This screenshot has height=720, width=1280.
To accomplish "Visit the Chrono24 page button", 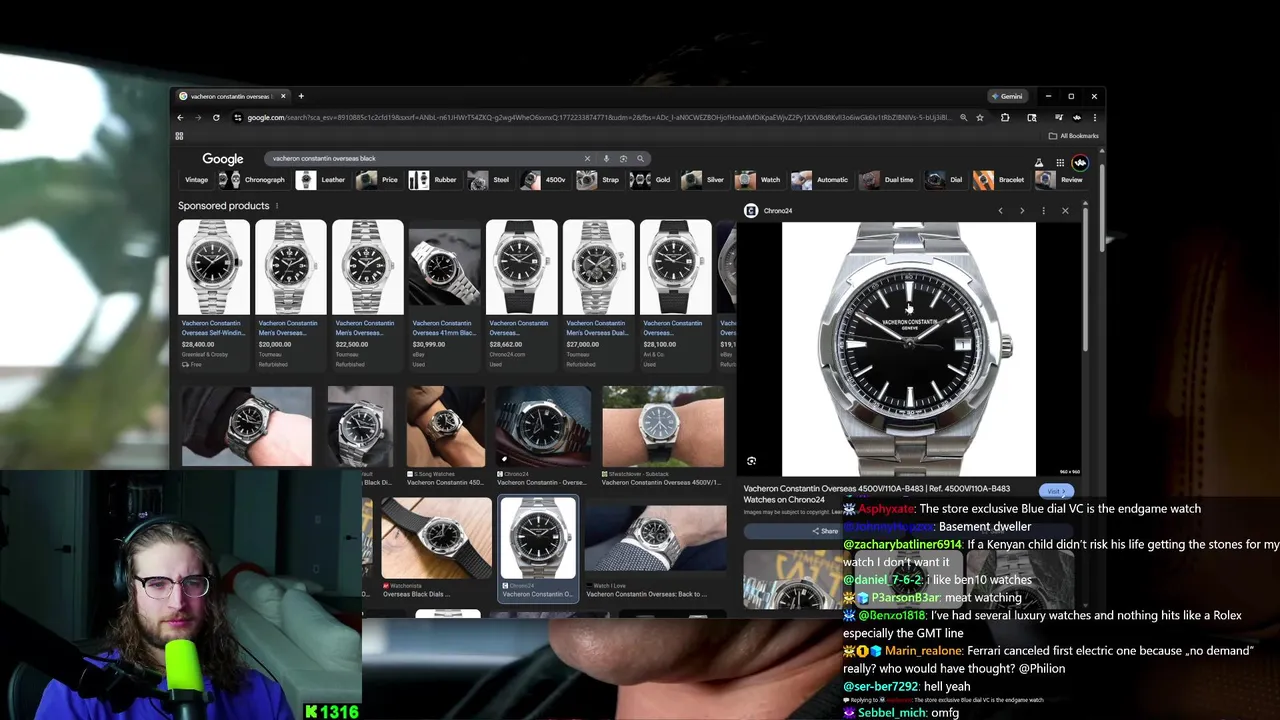I will (1055, 491).
